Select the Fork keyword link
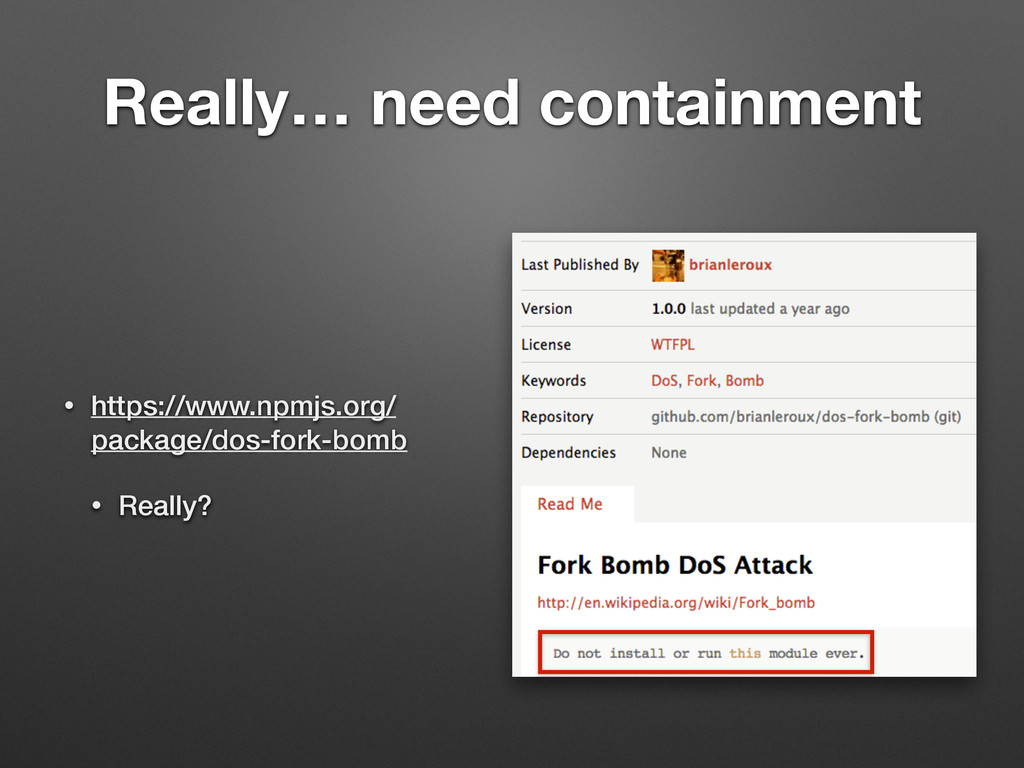 pos(701,380)
